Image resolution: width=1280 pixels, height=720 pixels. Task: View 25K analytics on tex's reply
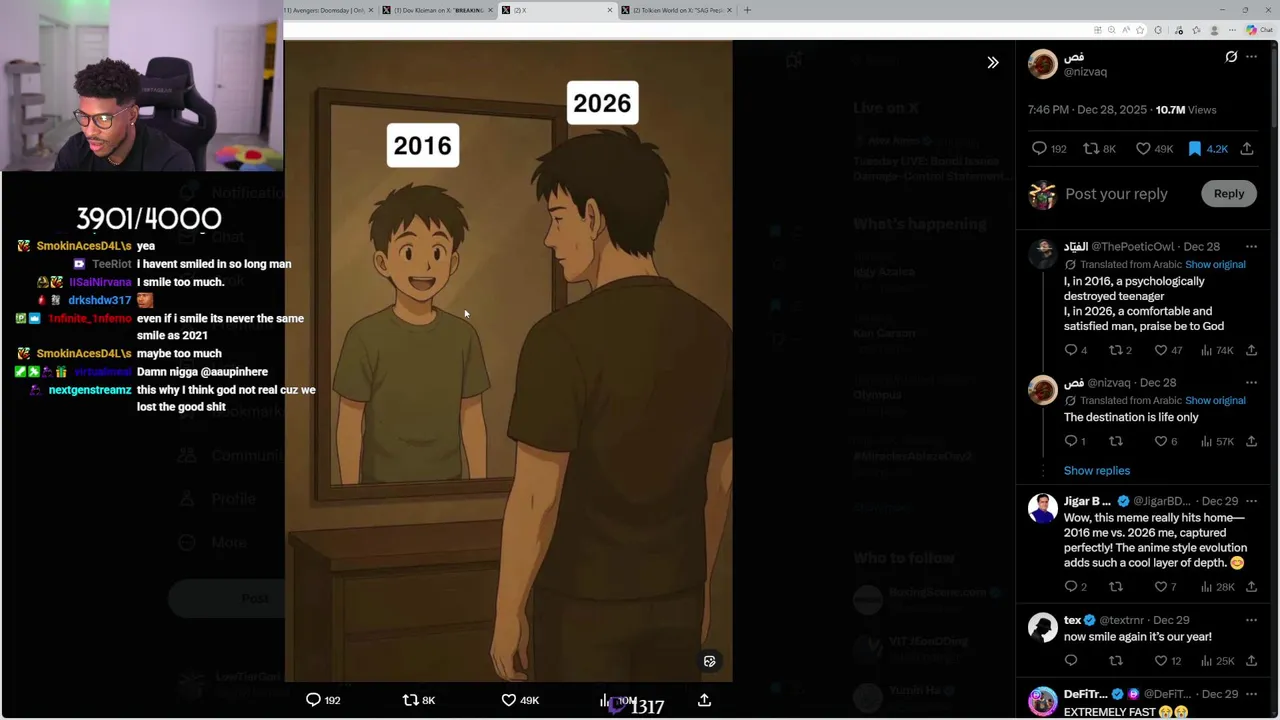point(1216,661)
